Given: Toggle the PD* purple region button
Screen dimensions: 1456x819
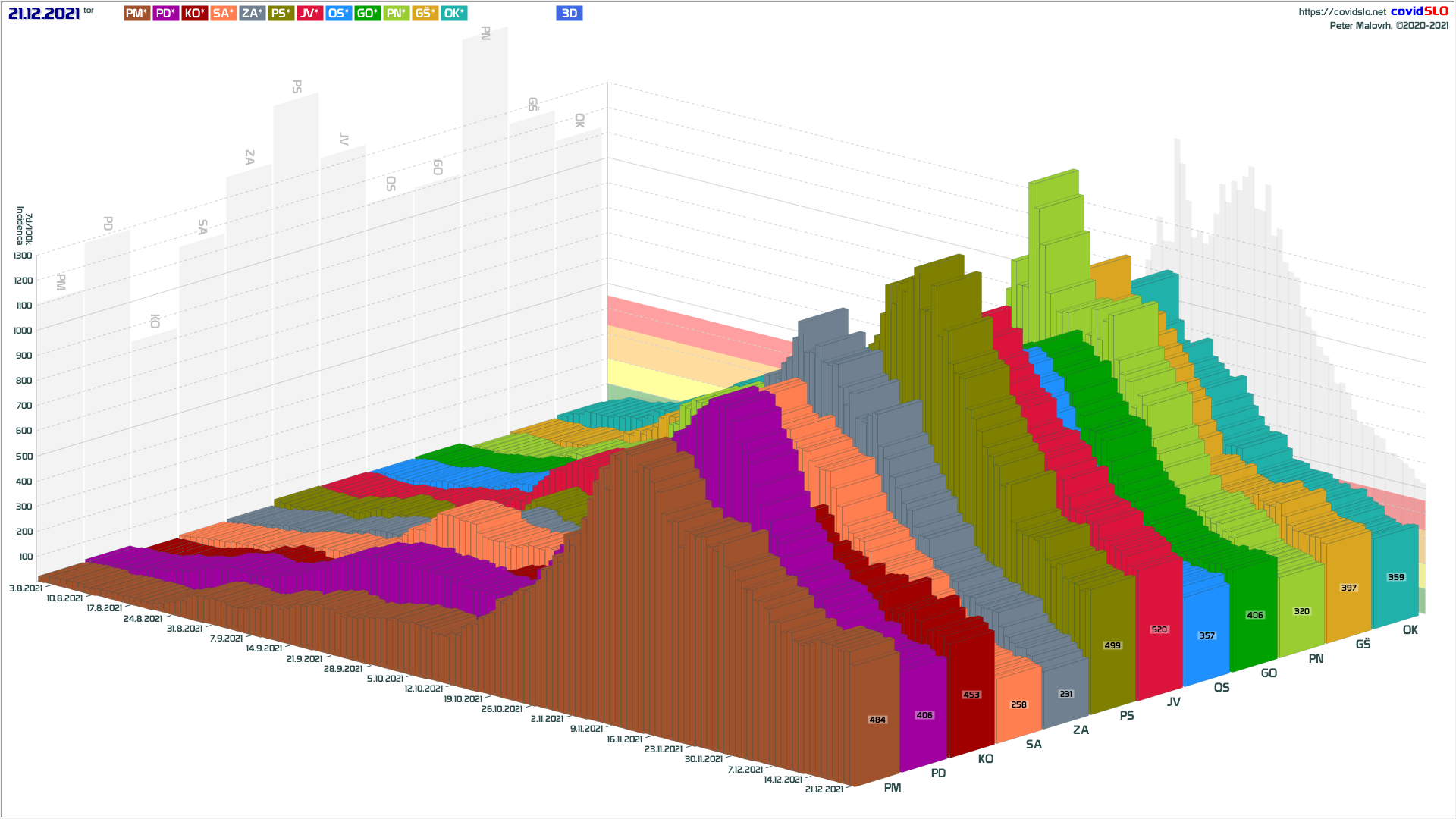Looking at the screenshot, I should 165,13.
